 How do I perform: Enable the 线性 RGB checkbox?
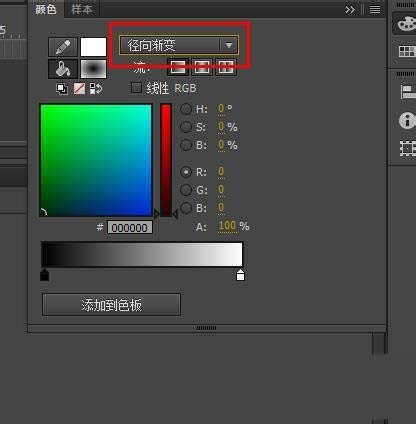click(136, 88)
